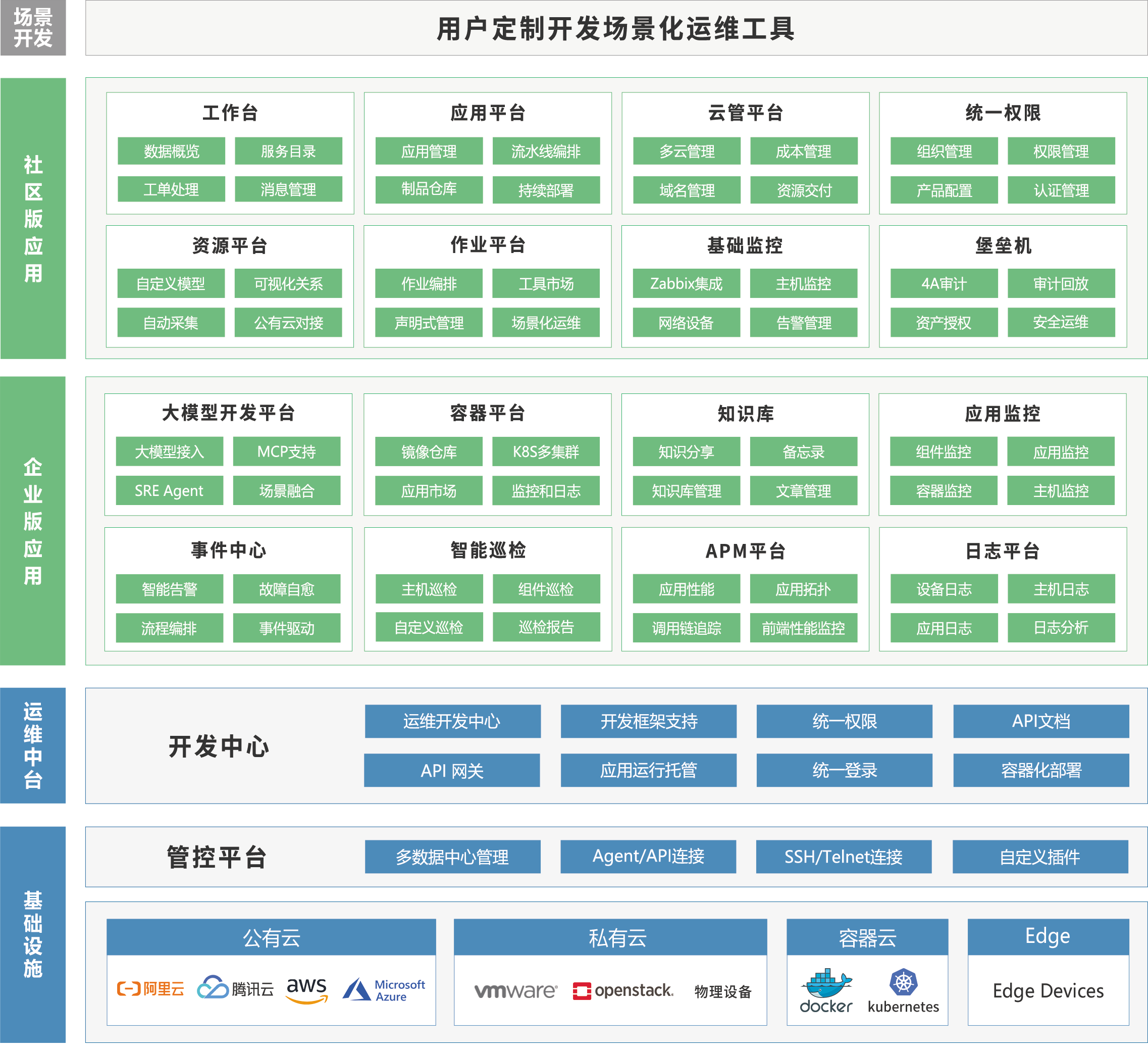Select the 运维中台 side tab
This screenshot has width=1148, height=1051.
coord(33,745)
